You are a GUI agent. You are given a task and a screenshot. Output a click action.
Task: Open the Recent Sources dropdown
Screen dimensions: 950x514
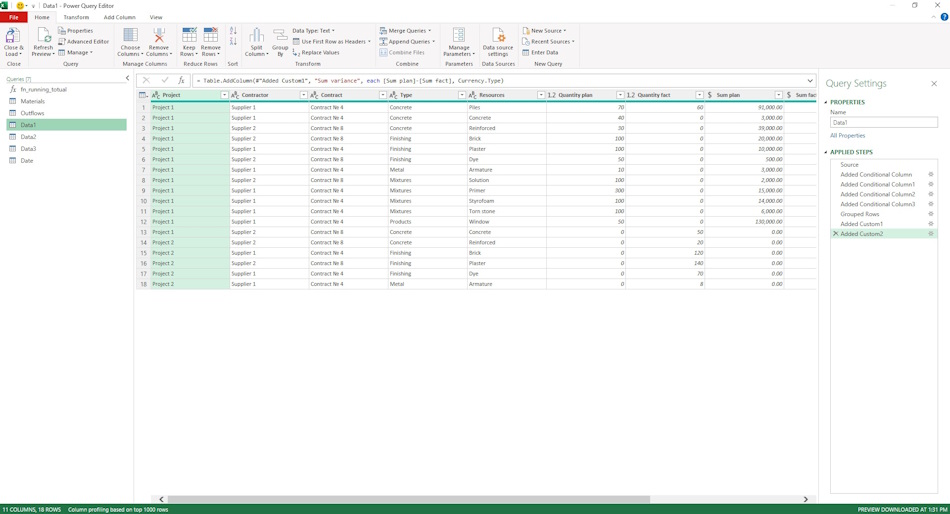[x=548, y=42]
